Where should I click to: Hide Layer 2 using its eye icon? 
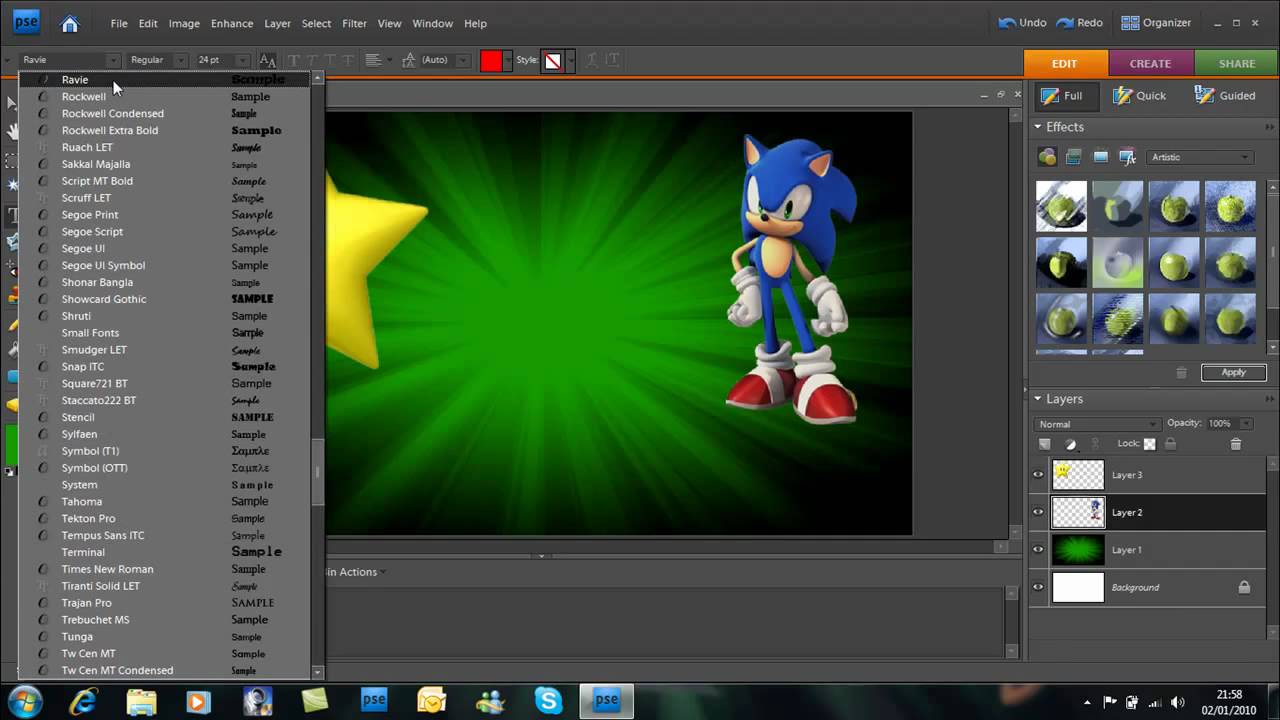(1038, 512)
